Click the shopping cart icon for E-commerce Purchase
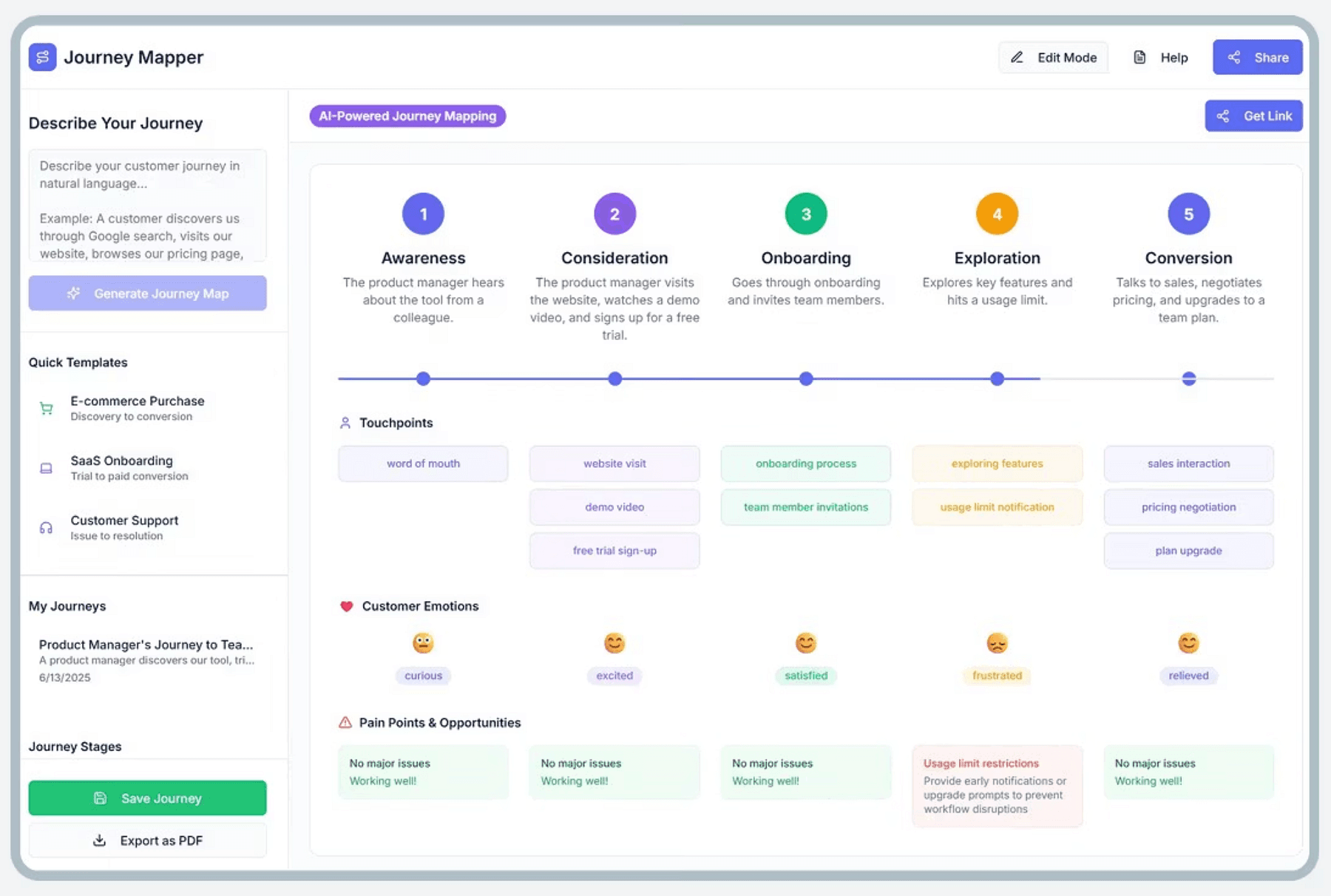Viewport: 1331px width, 896px height. (x=46, y=408)
